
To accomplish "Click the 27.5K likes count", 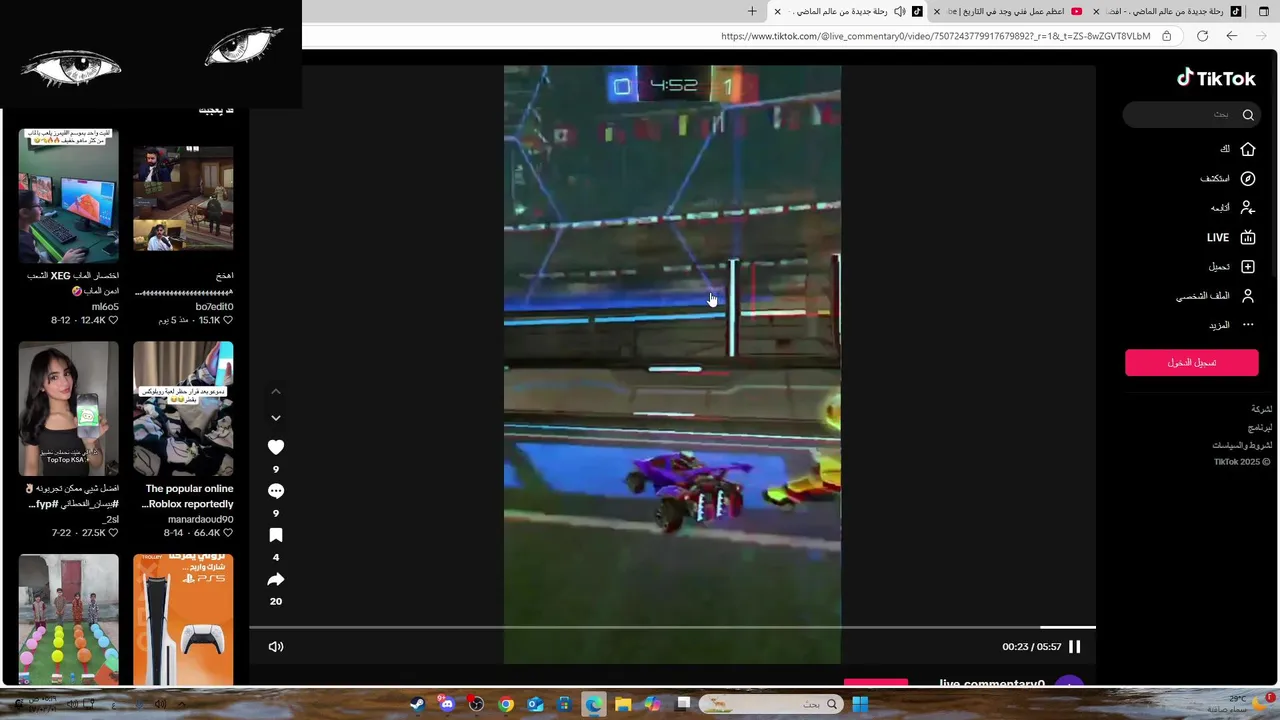I will tap(93, 533).
